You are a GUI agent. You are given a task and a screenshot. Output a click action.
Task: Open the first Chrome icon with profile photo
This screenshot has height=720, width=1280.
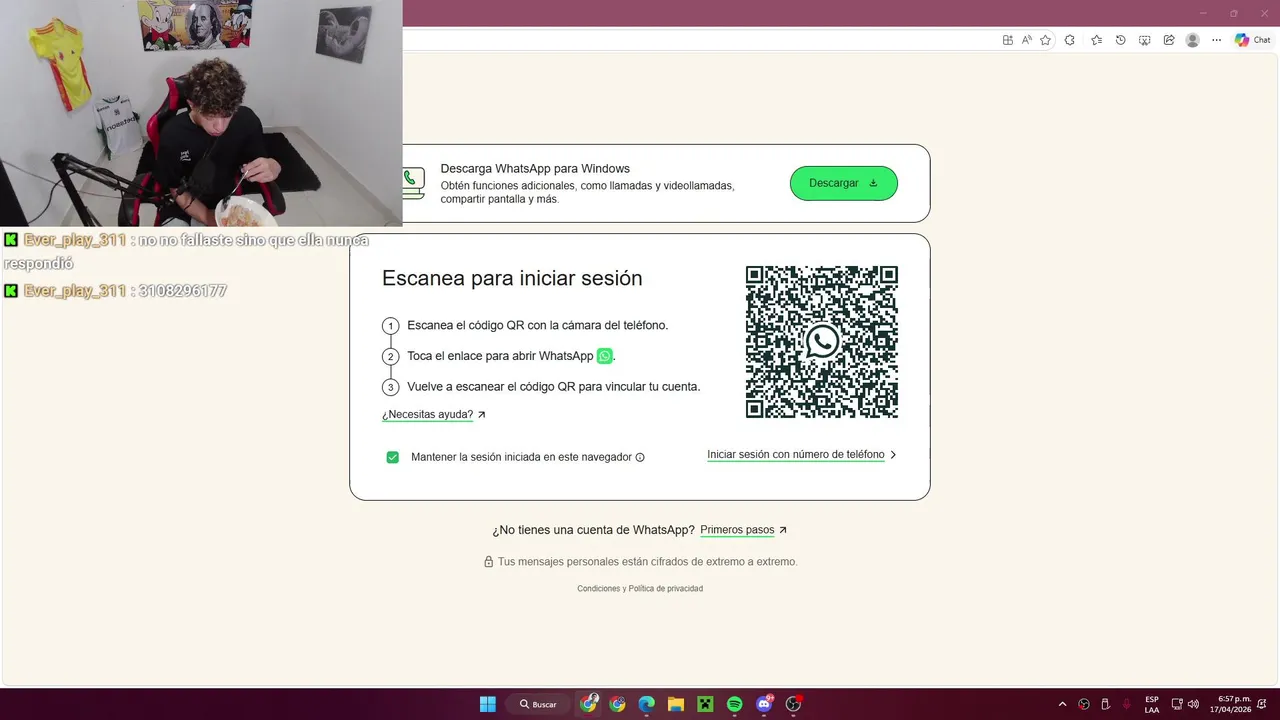pos(588,704)
